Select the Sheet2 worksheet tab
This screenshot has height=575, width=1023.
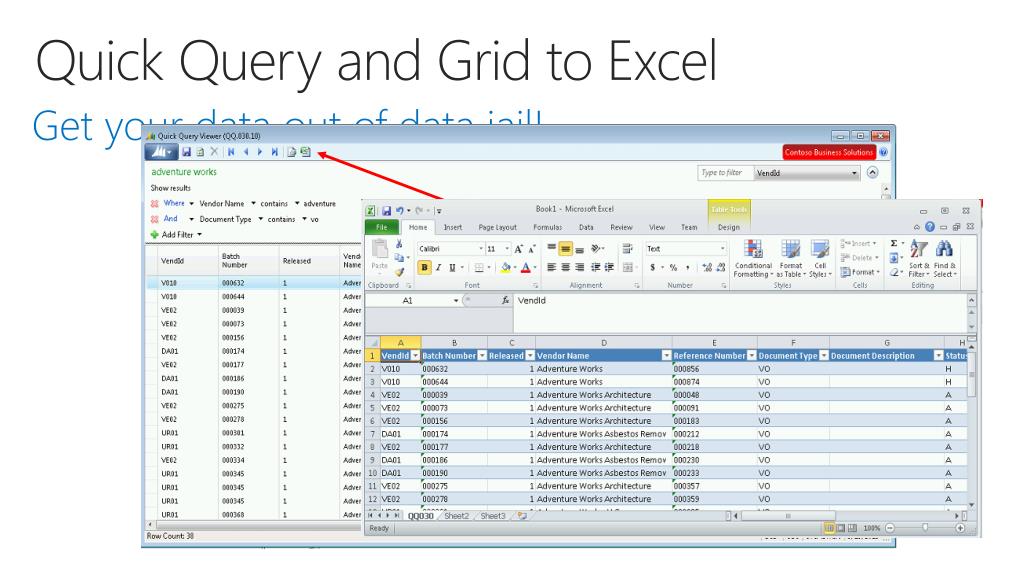pos(457,516)
